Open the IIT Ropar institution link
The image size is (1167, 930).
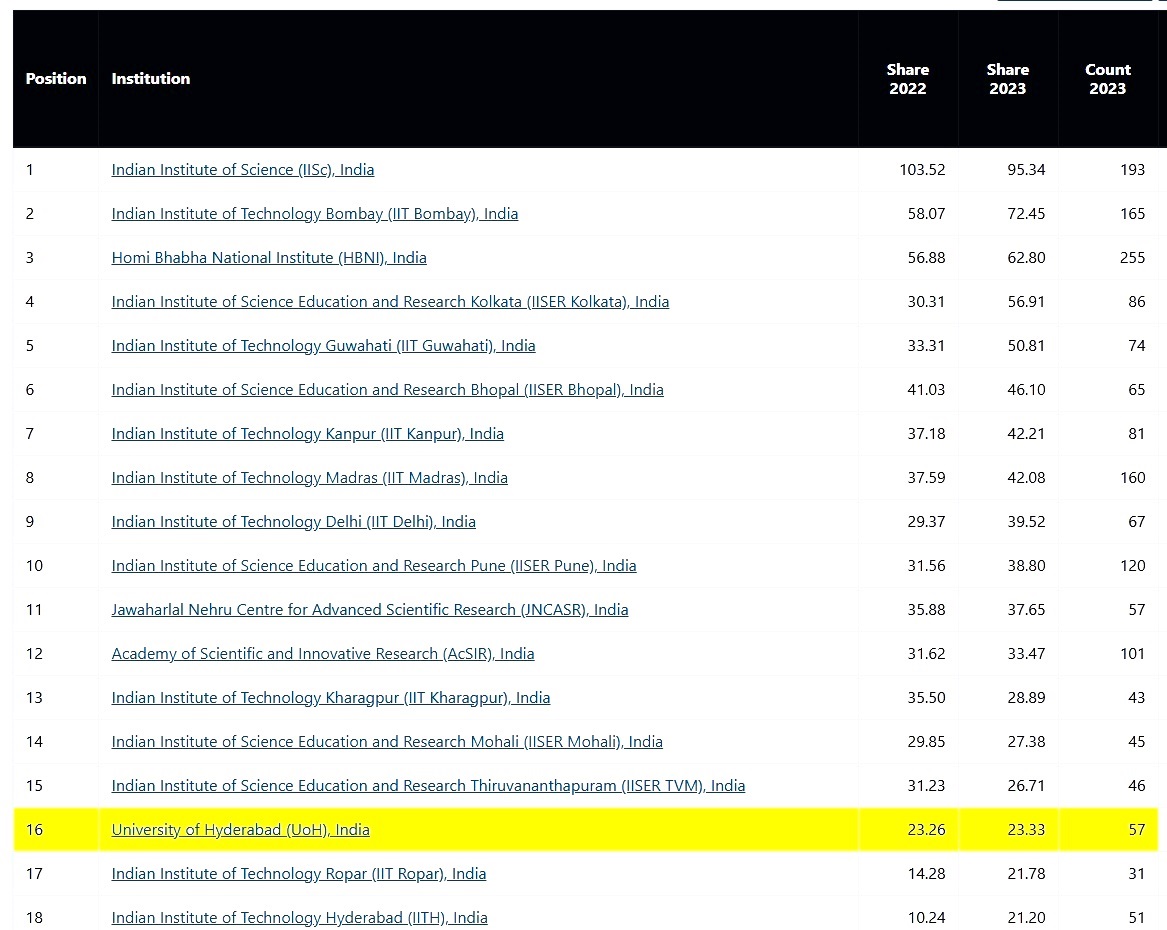point(298,873)
